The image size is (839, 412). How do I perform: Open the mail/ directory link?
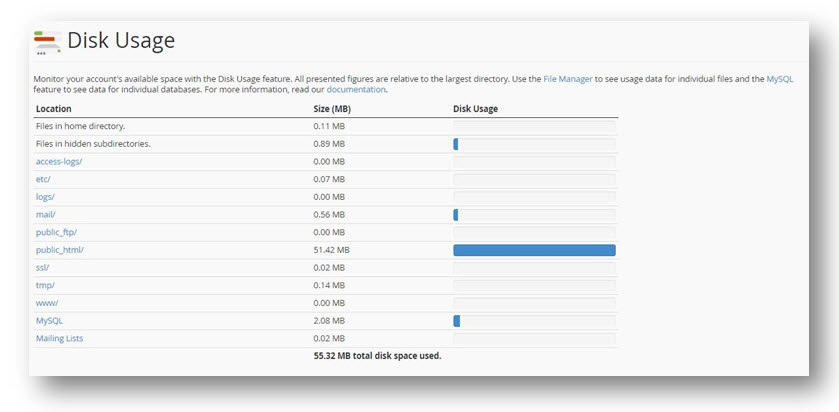tap(45, 215)
